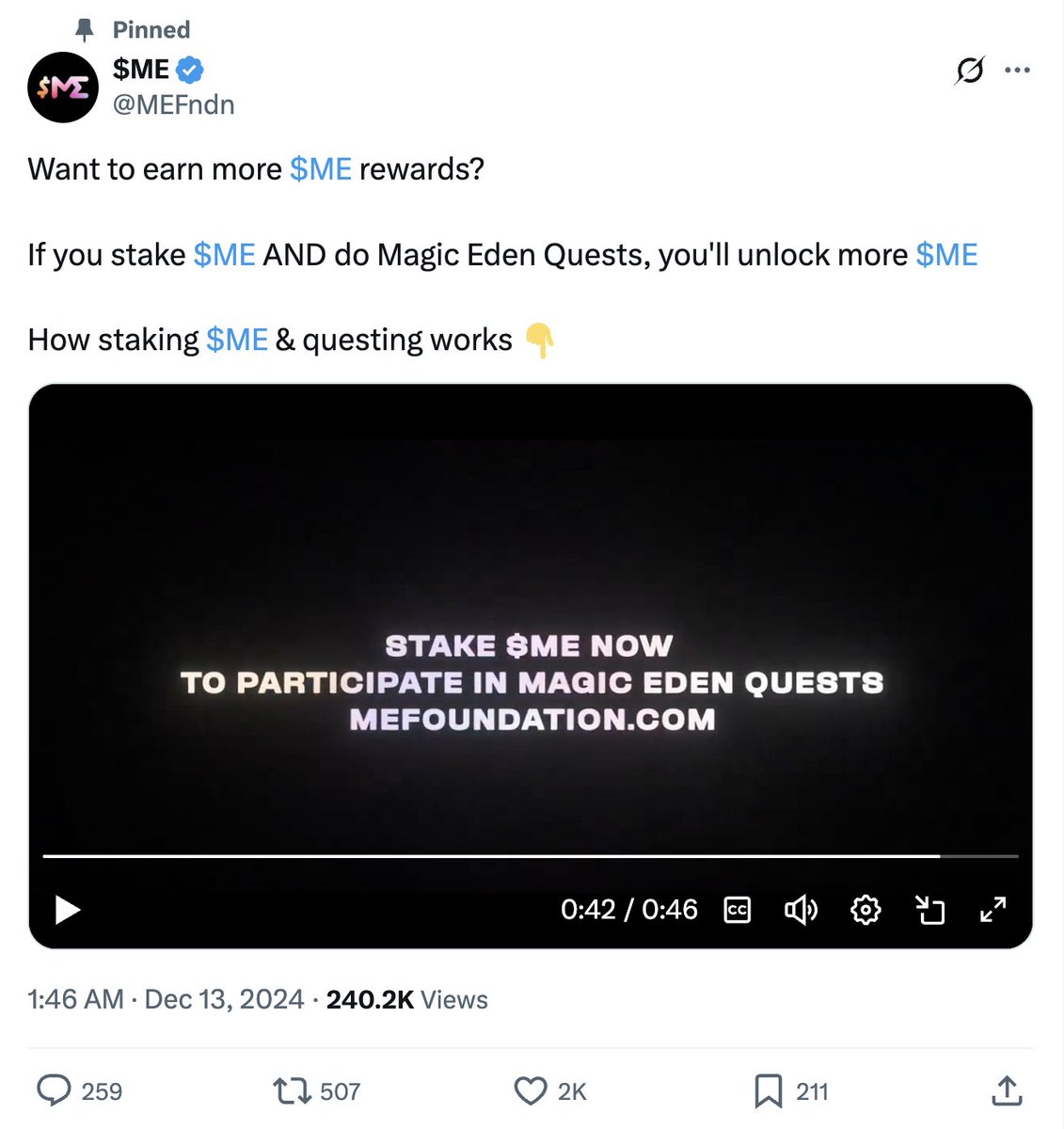Play the video

coord(68,910)
